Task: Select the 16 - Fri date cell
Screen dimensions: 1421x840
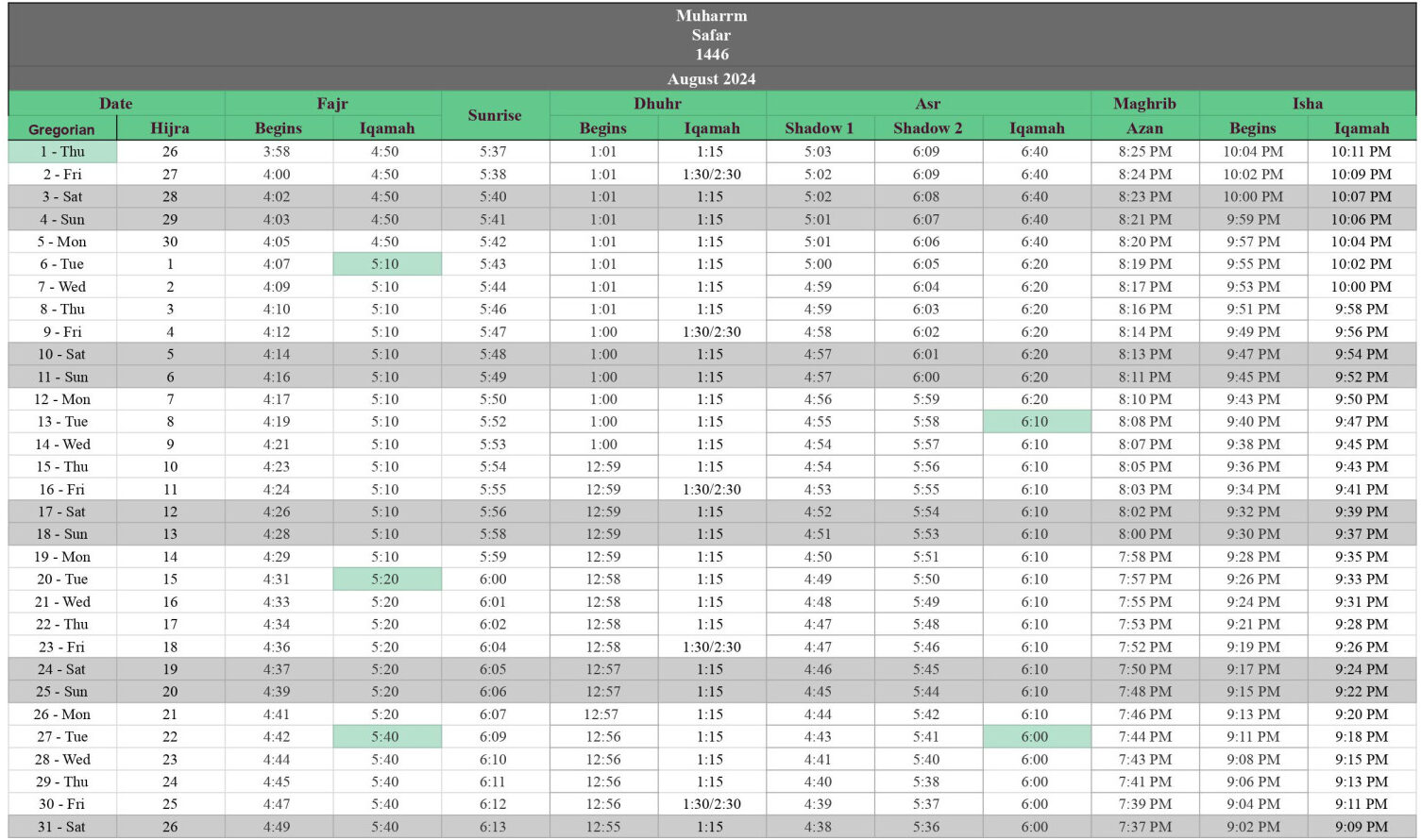Action: [x=62, y=490]
